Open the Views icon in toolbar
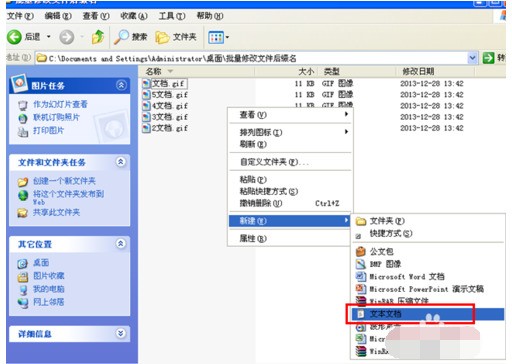The image size is (512, 364). pyautogui.click(x=216, y=37)
